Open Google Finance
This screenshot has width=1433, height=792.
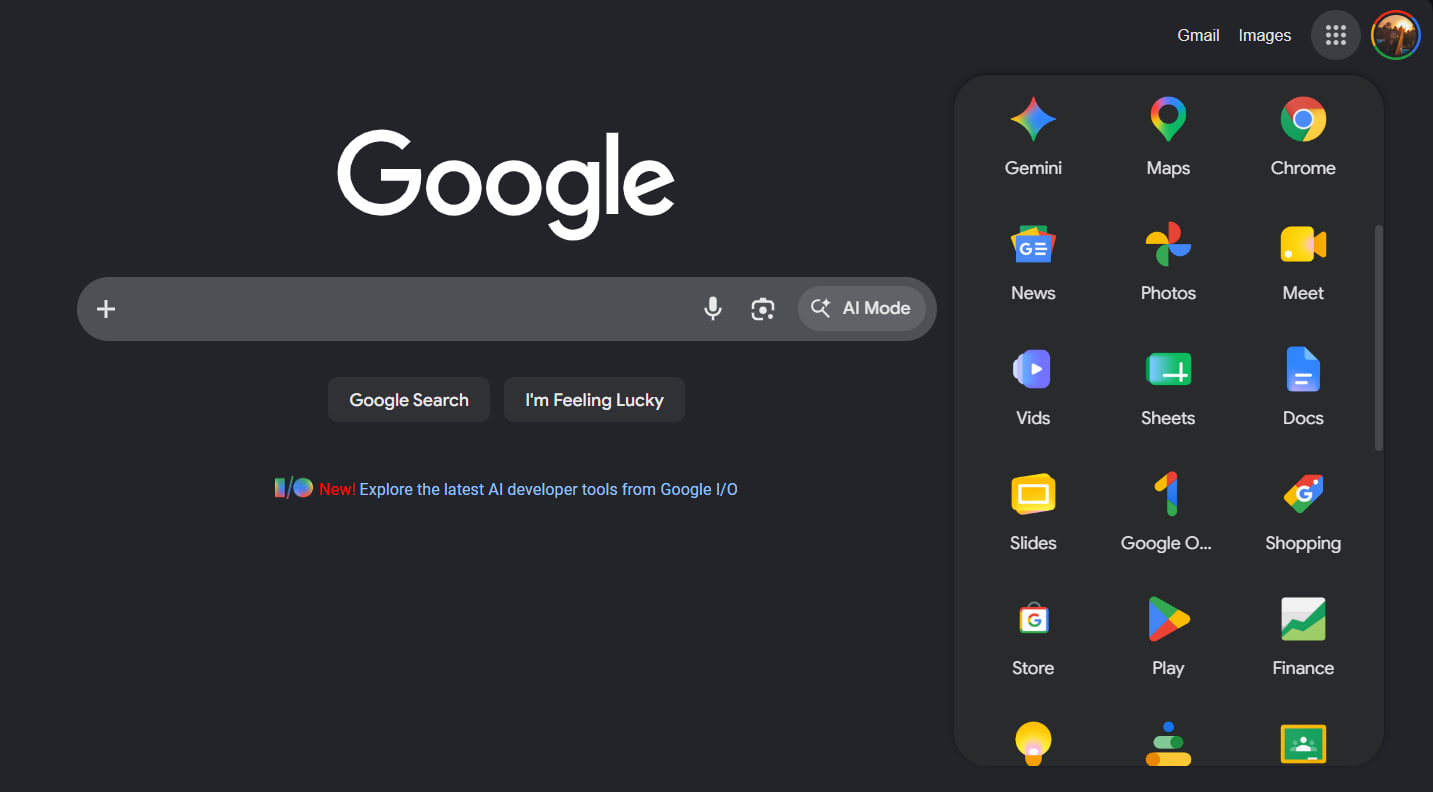click(x=1303, y=637)
